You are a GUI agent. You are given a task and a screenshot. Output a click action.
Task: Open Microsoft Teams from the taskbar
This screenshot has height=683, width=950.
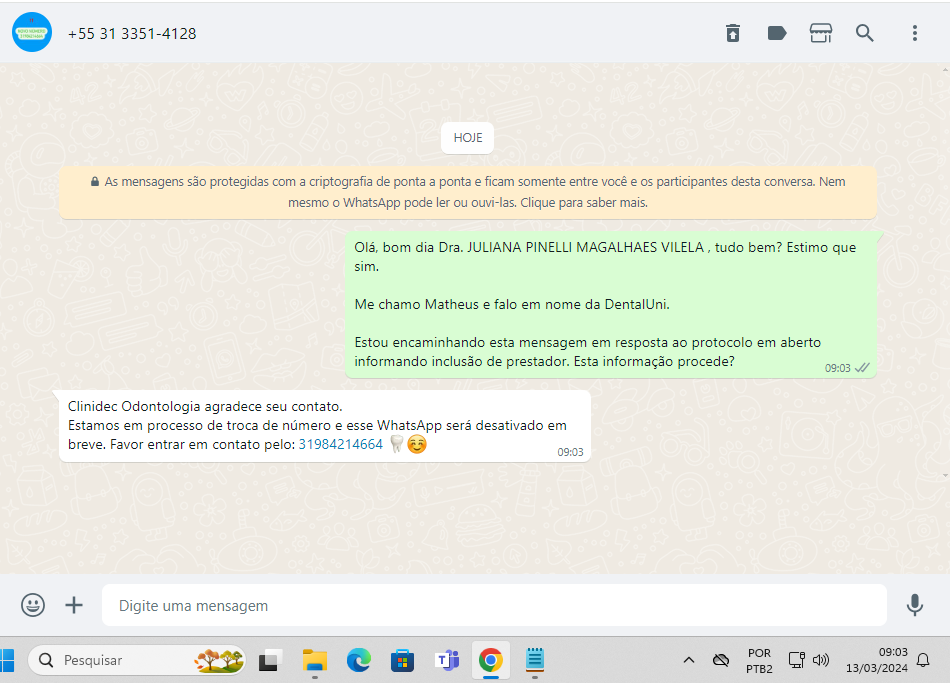pos(447,660)
